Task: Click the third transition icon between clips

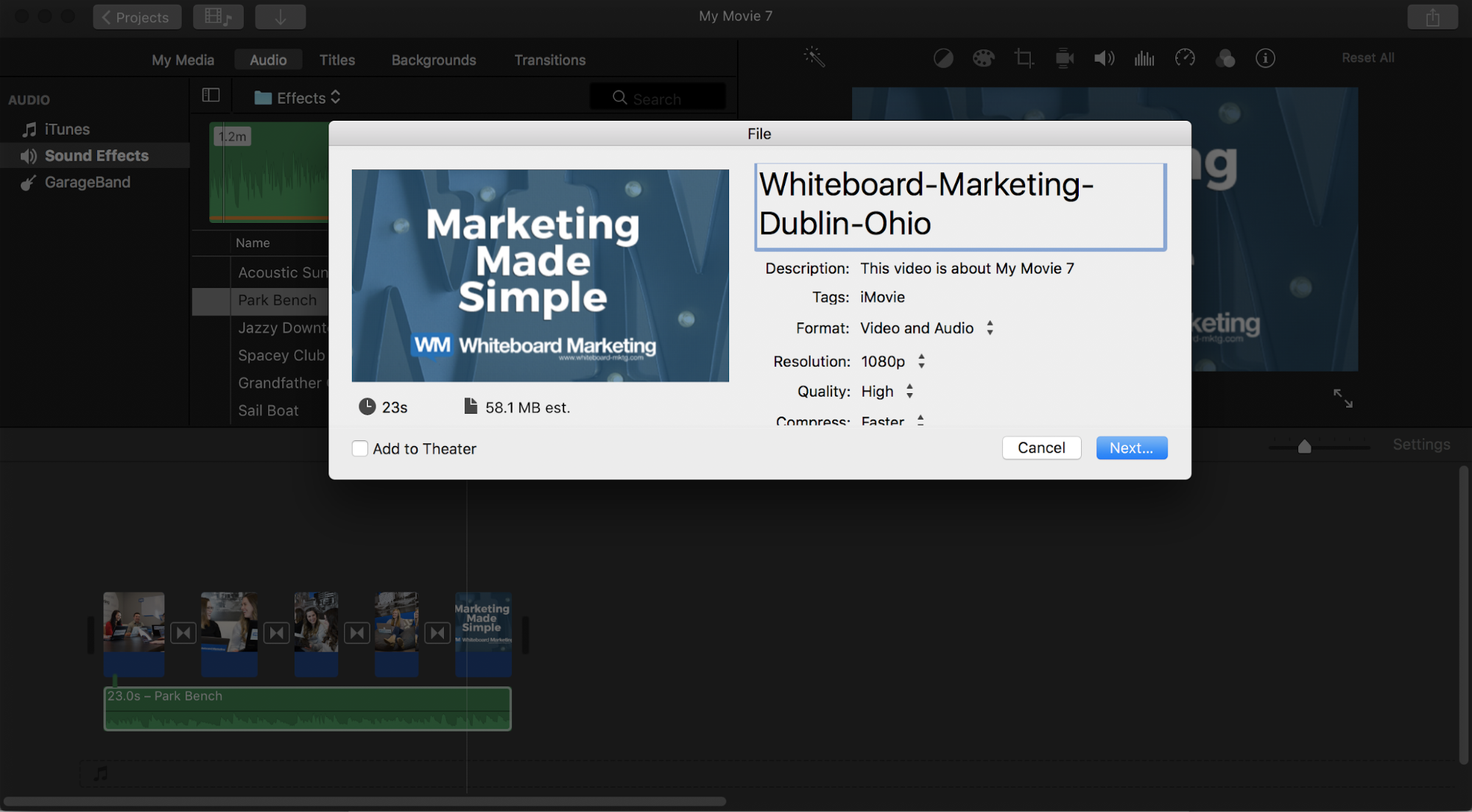Action: [356, 633]
